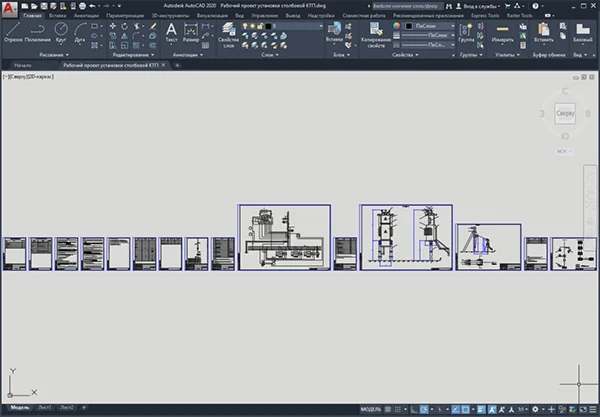The width and height of the screenshot is (600, 417).
Task: Toggle lineweight display in status bar
Action: click(x=481, y=410)
